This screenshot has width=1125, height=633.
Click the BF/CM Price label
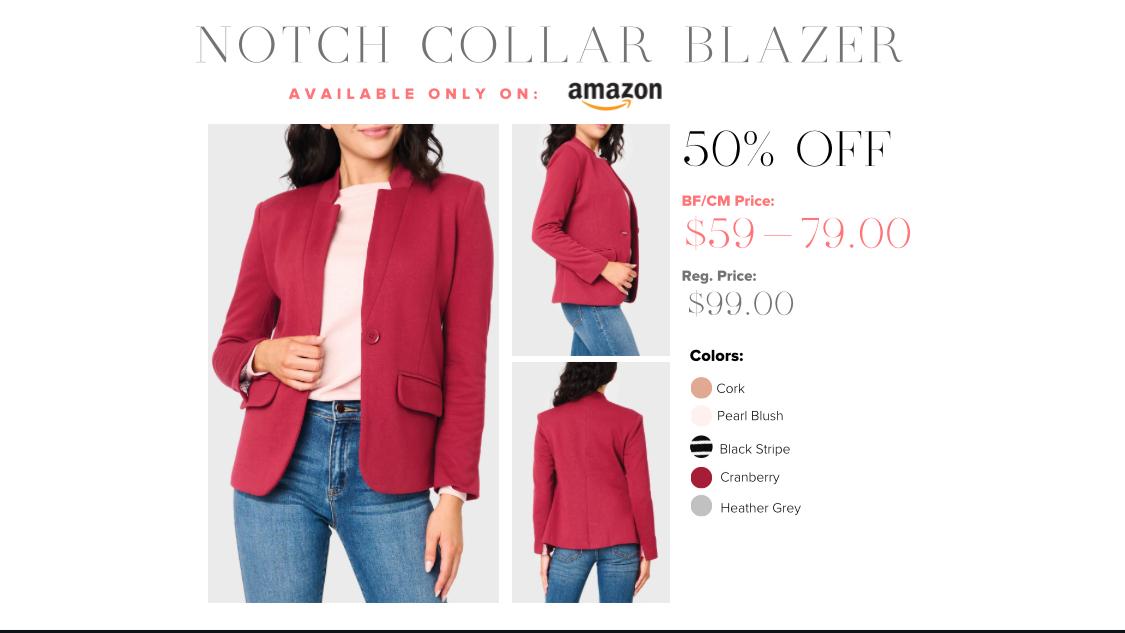[x=728, y=201]
